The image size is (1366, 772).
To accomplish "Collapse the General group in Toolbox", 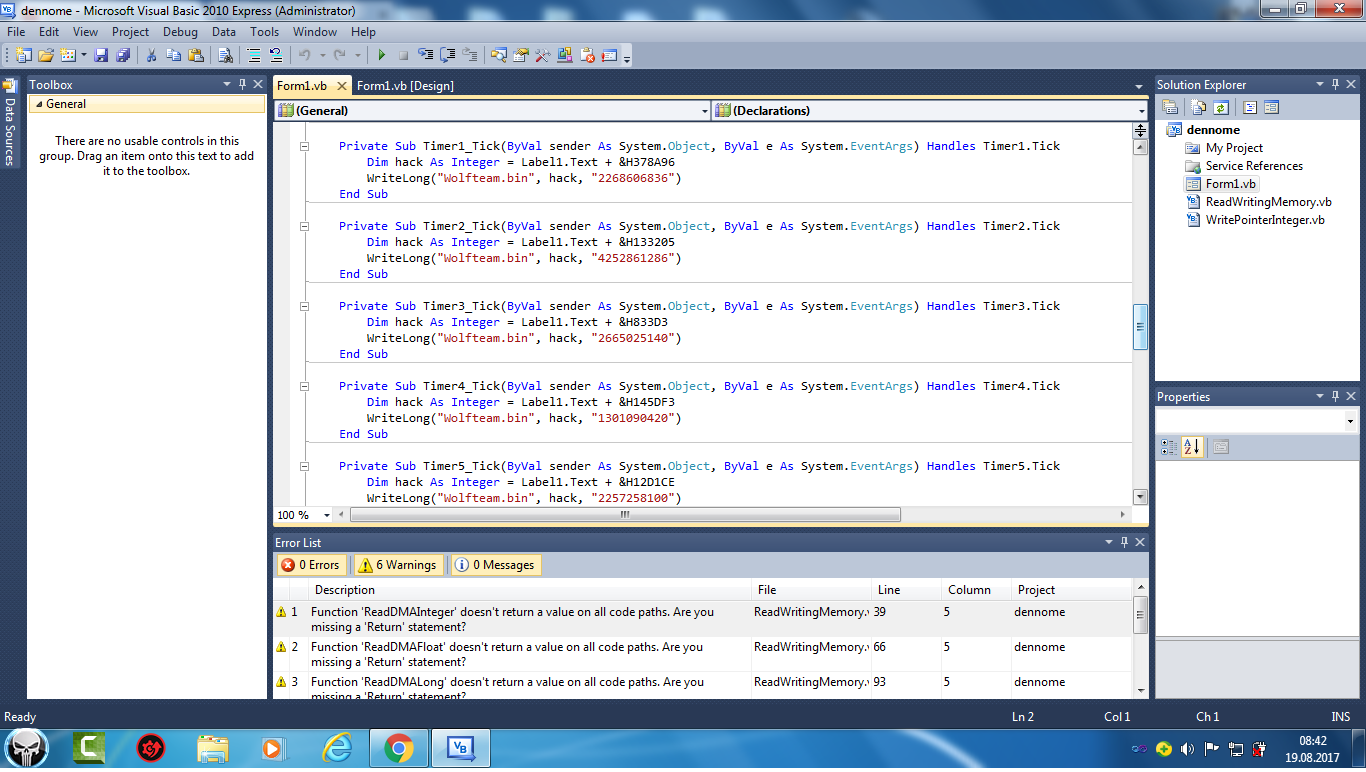I will 38,104.
